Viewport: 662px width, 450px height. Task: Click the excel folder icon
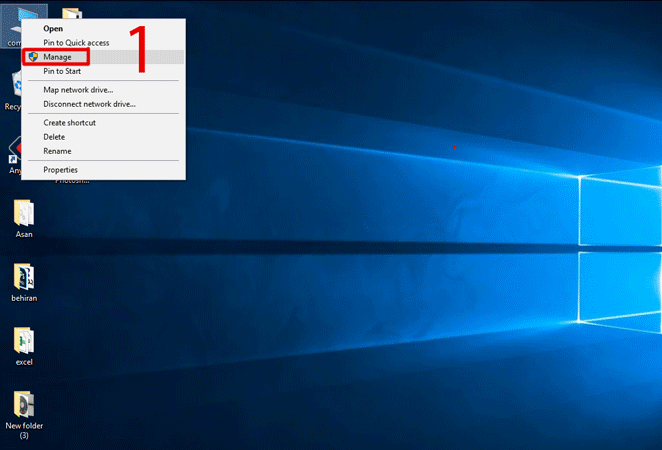point(24,341)
